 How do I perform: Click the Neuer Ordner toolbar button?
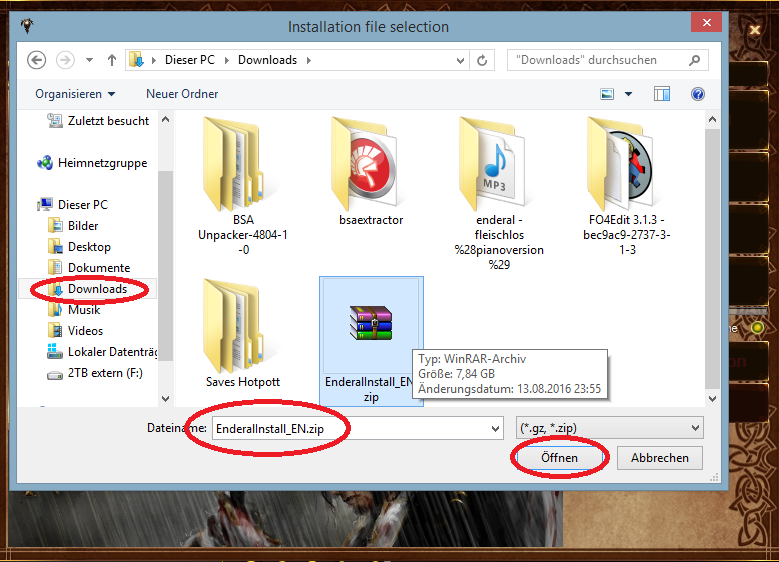pos(182,94)
